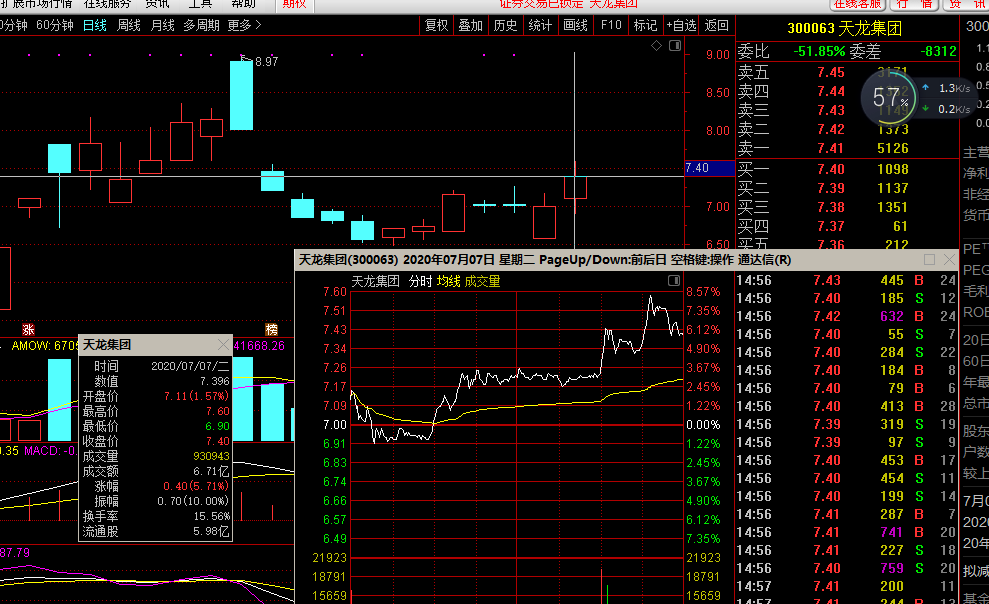
Task: Select the 成交量 label in the popup
Action: [x=483, y=281]
